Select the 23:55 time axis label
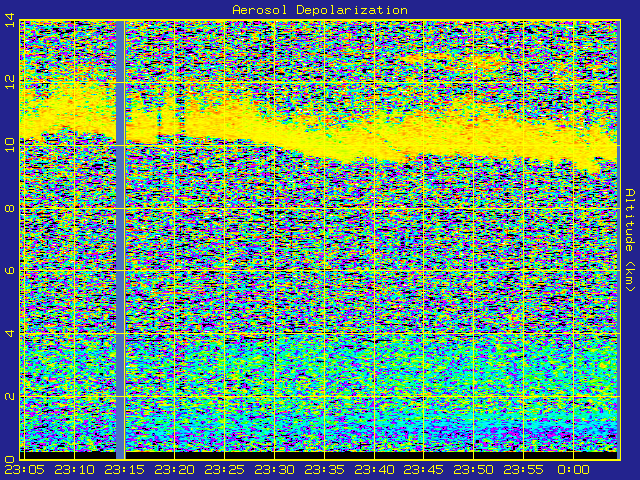Viewport: 640px width, 480px height. (524, 470)
